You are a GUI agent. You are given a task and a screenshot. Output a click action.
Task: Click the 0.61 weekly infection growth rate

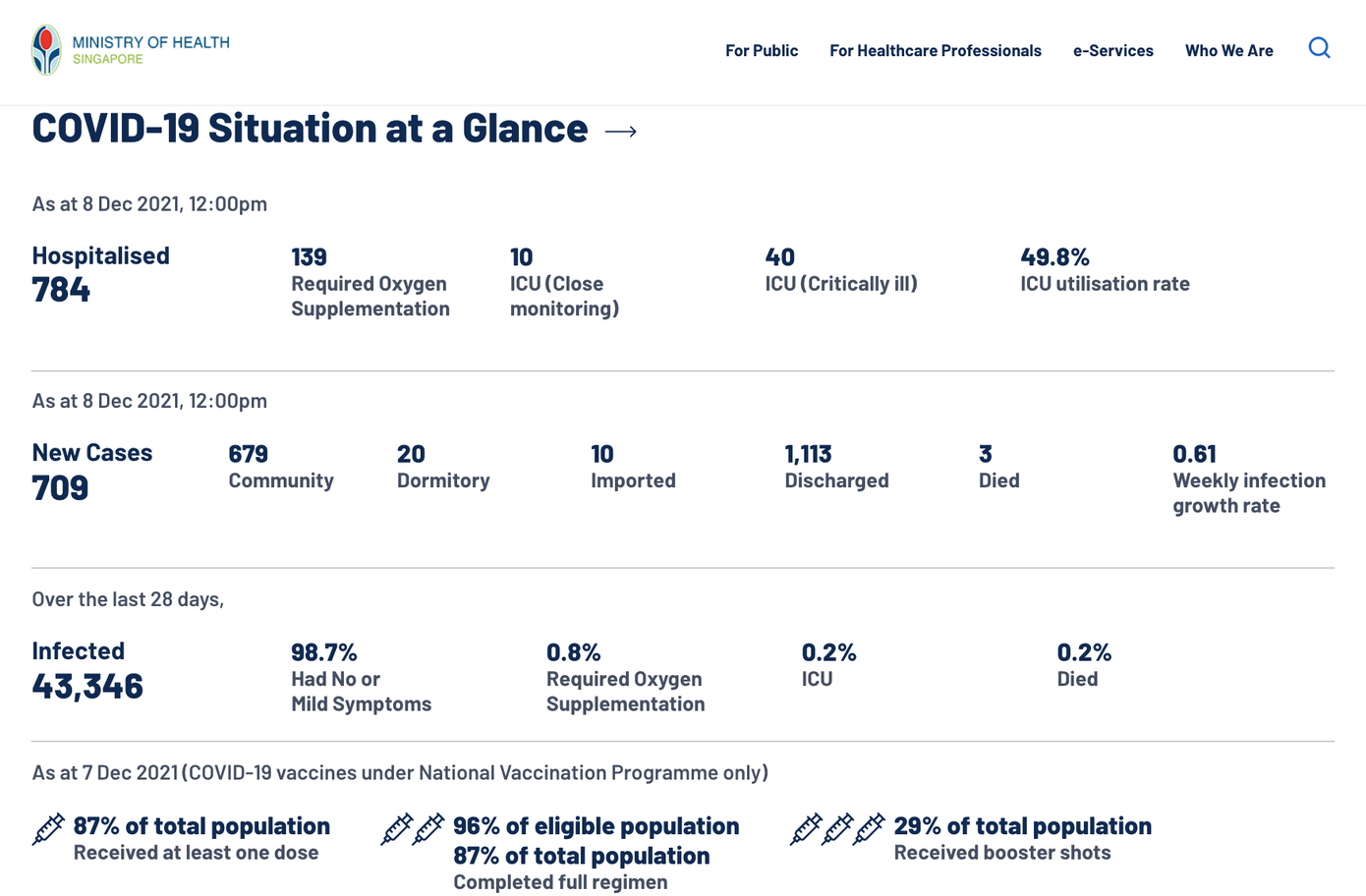pos(1194,454)
